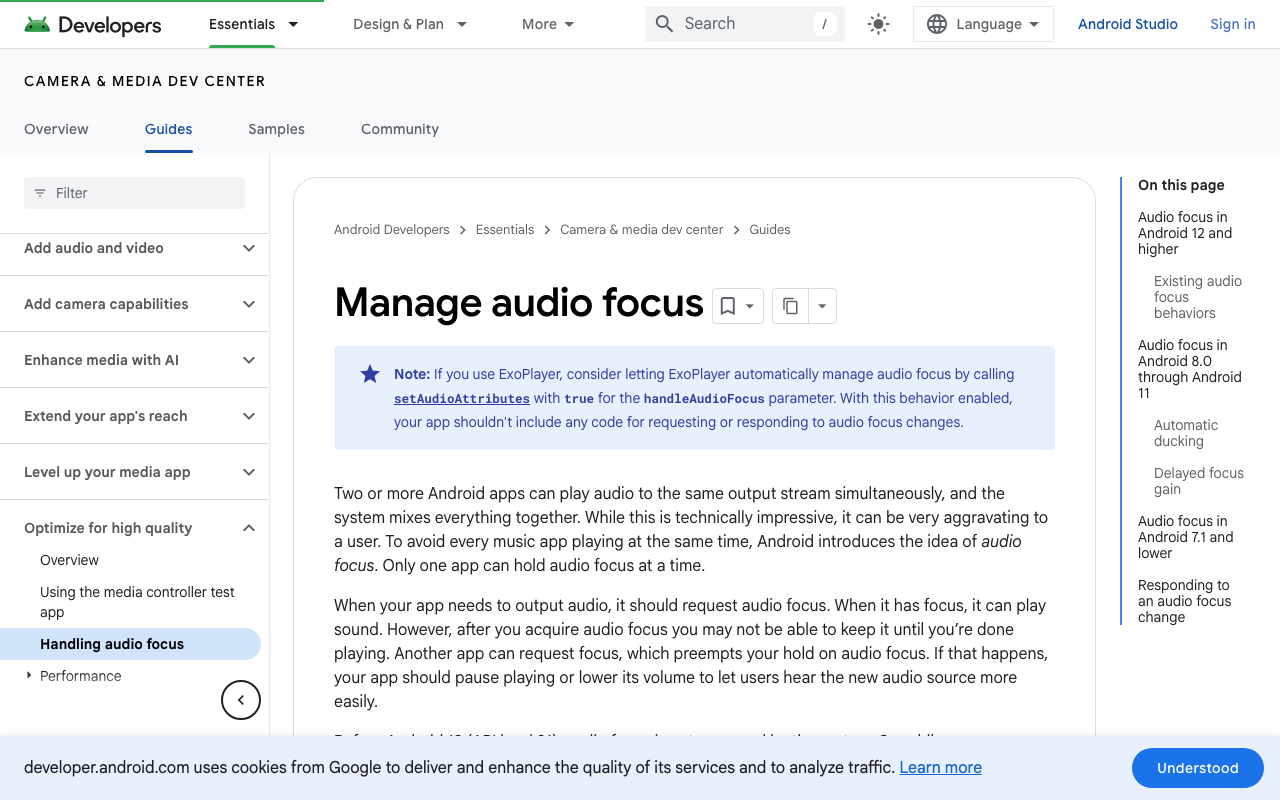
Task: Click the slash shortcut key in search
Action: 824,24
